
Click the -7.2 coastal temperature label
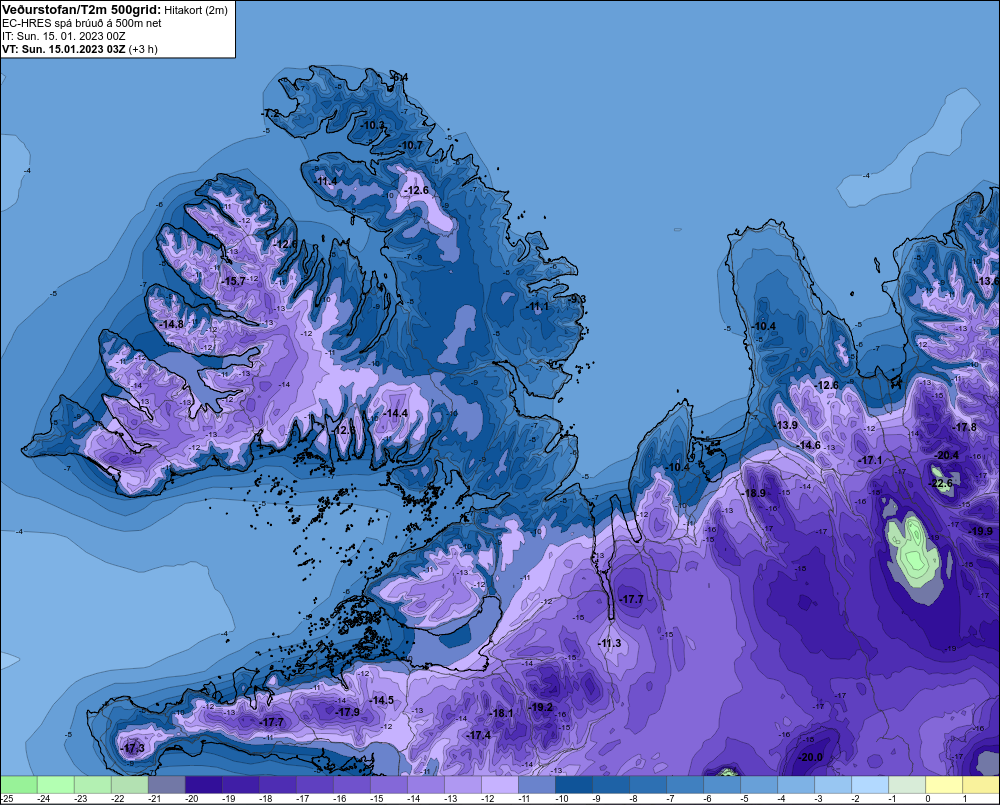pyautogui.click(x=270, y=113)
